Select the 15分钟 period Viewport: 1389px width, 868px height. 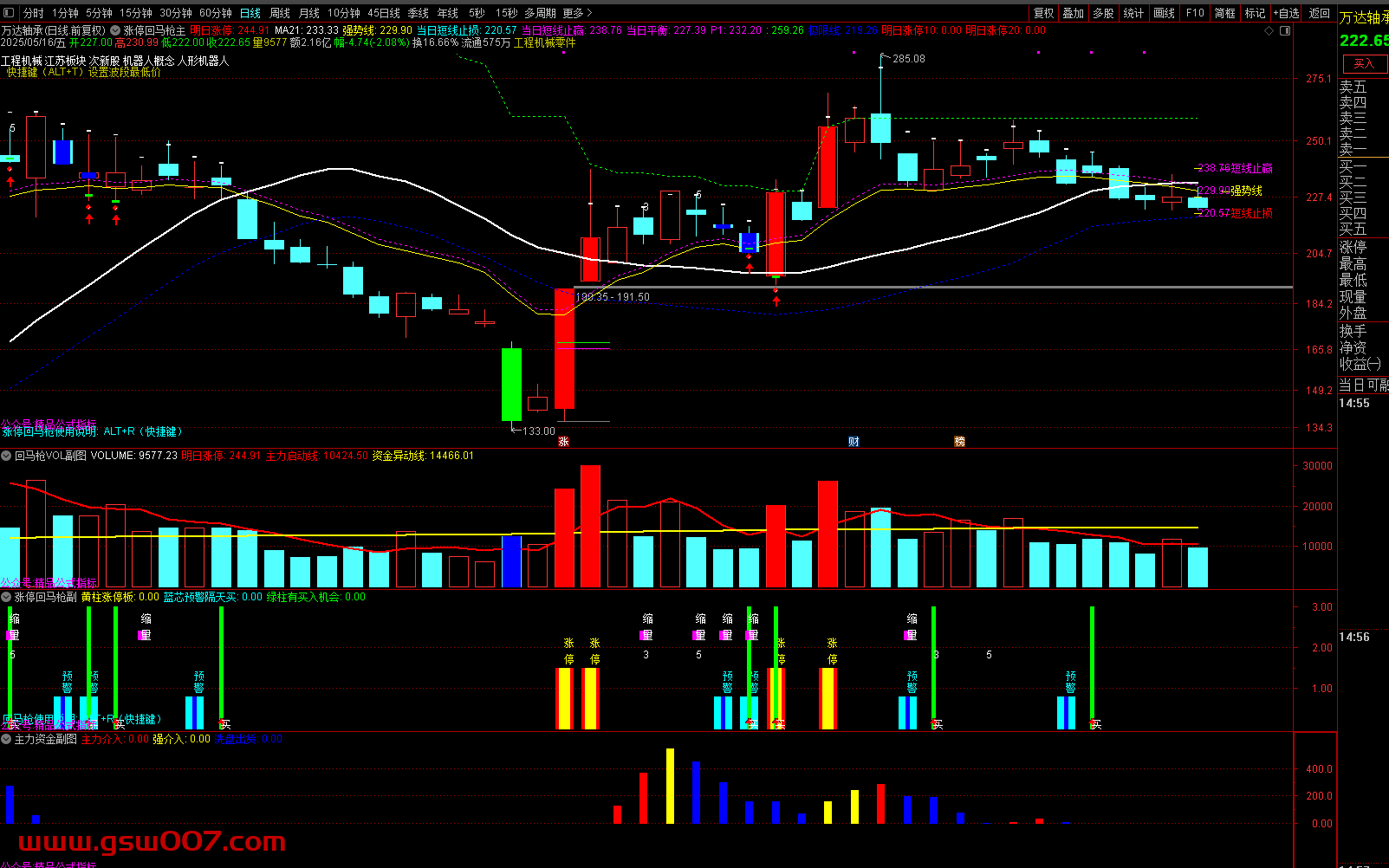[x=136, y=13]
